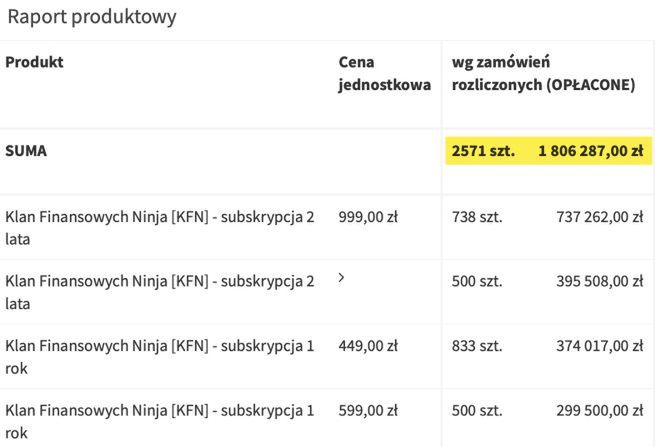Viewport: 655px width, 447px height.
Task: Click the highlighted '2571 szt.' total
Action: (x=483, y=151)
